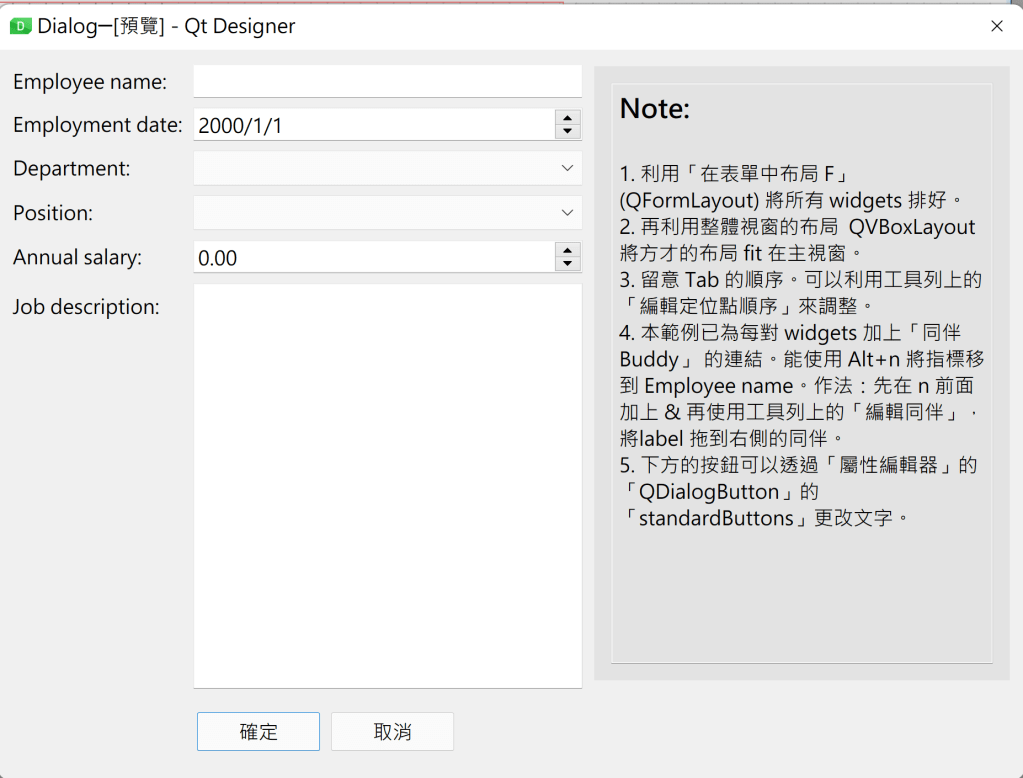Viewport: 1023px width, 778px height.
Task: Focus the Job description text area
Action: 387,486
